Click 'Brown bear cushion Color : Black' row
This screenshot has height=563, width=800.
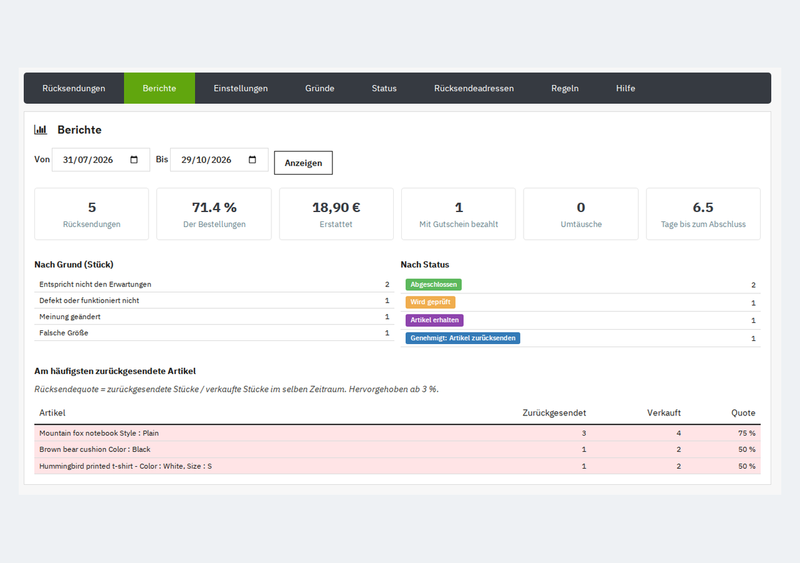click(397, 450)
